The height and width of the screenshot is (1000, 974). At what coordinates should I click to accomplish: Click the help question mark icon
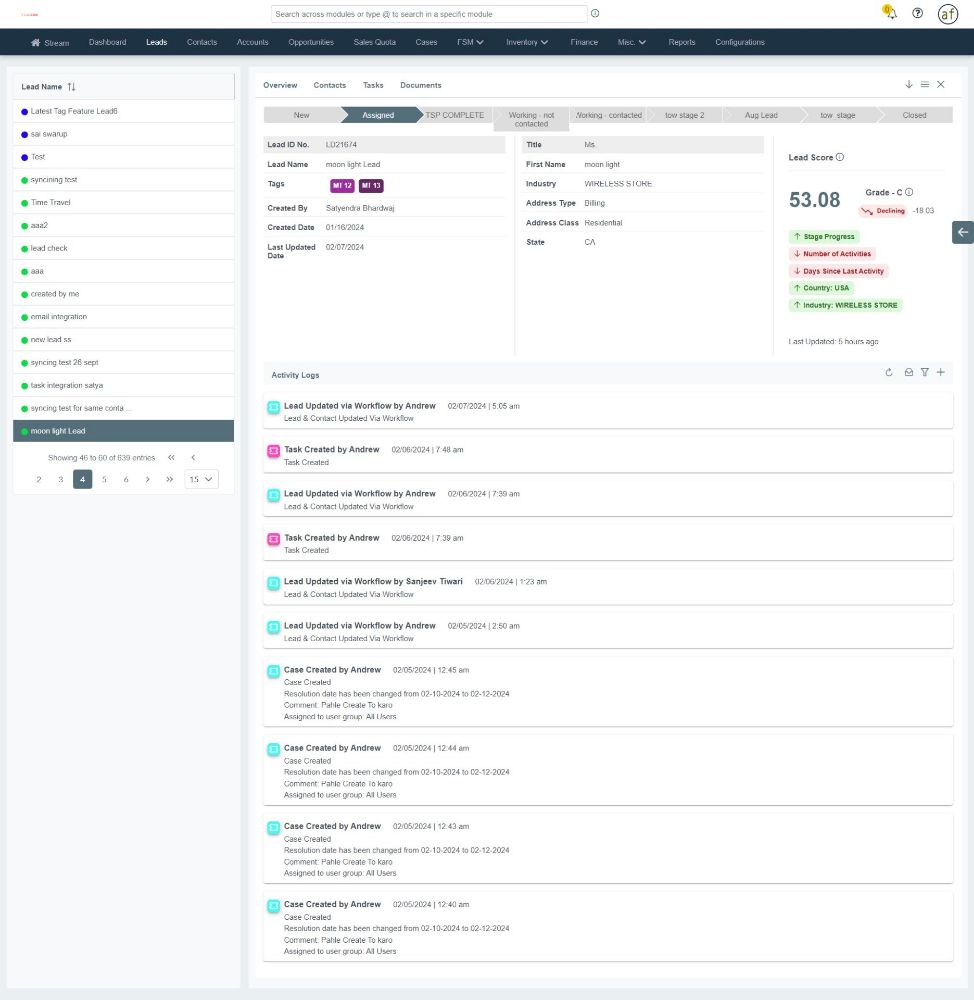click(x=917, y=13)
